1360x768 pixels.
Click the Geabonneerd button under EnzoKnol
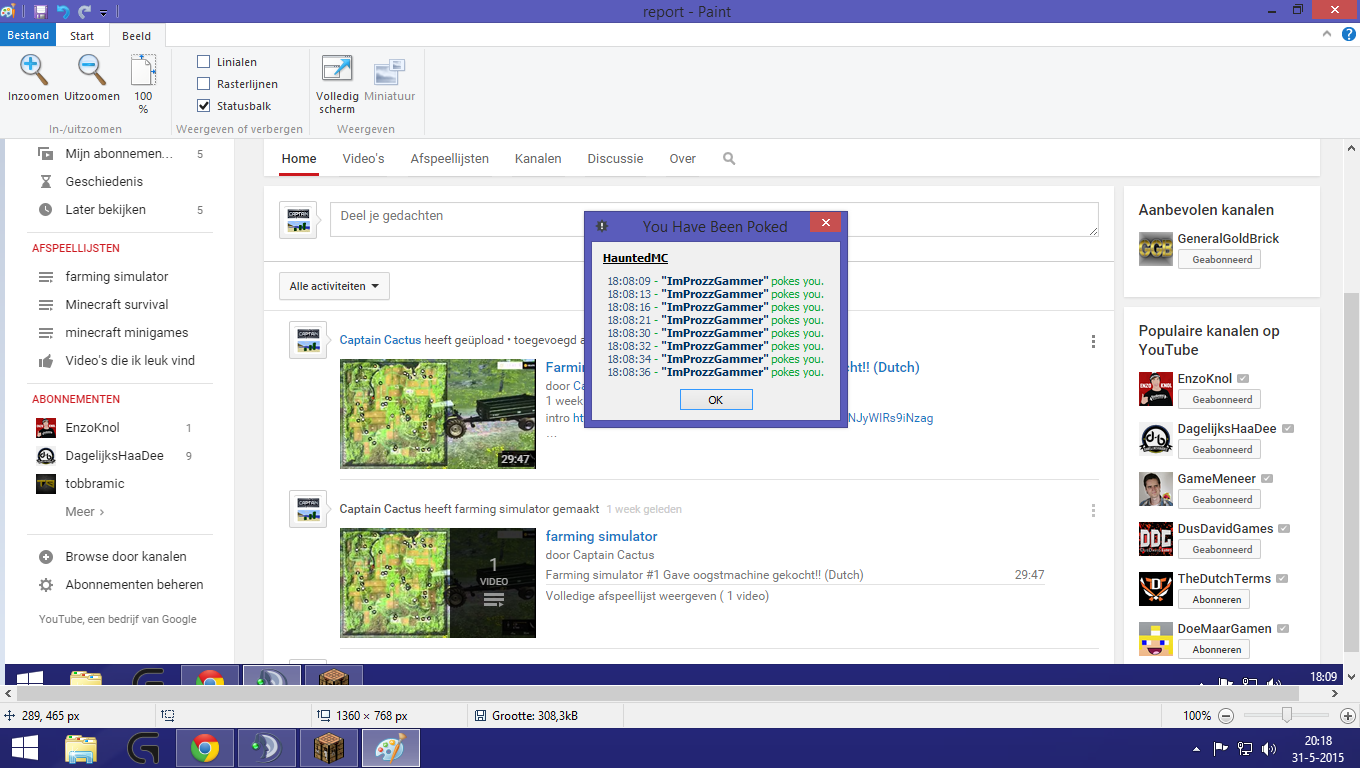pyautogui.click(x=1219, y=399)
